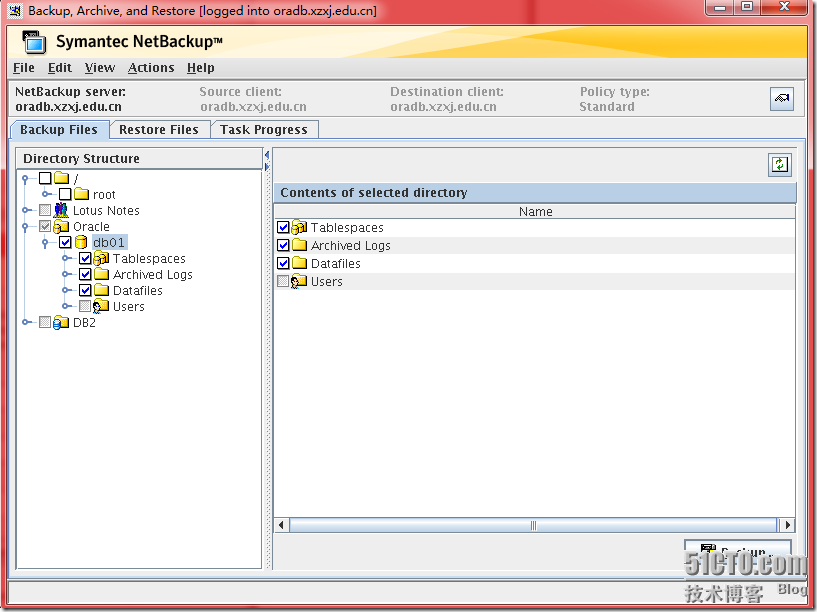Expand the Users tree node
817x612 pixels.
pos(66,306)
